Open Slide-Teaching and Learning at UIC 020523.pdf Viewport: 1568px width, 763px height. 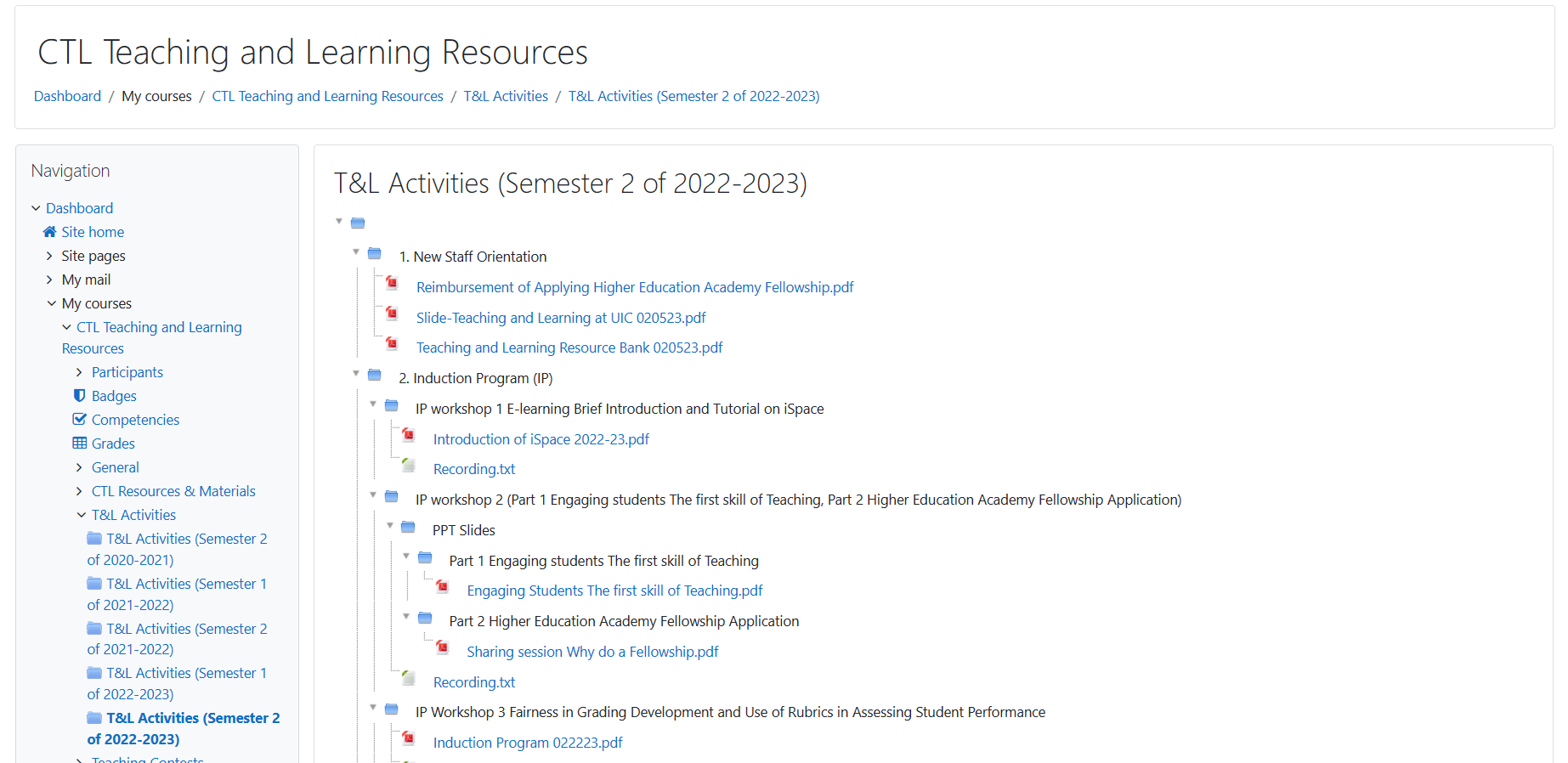pos(560,318)
